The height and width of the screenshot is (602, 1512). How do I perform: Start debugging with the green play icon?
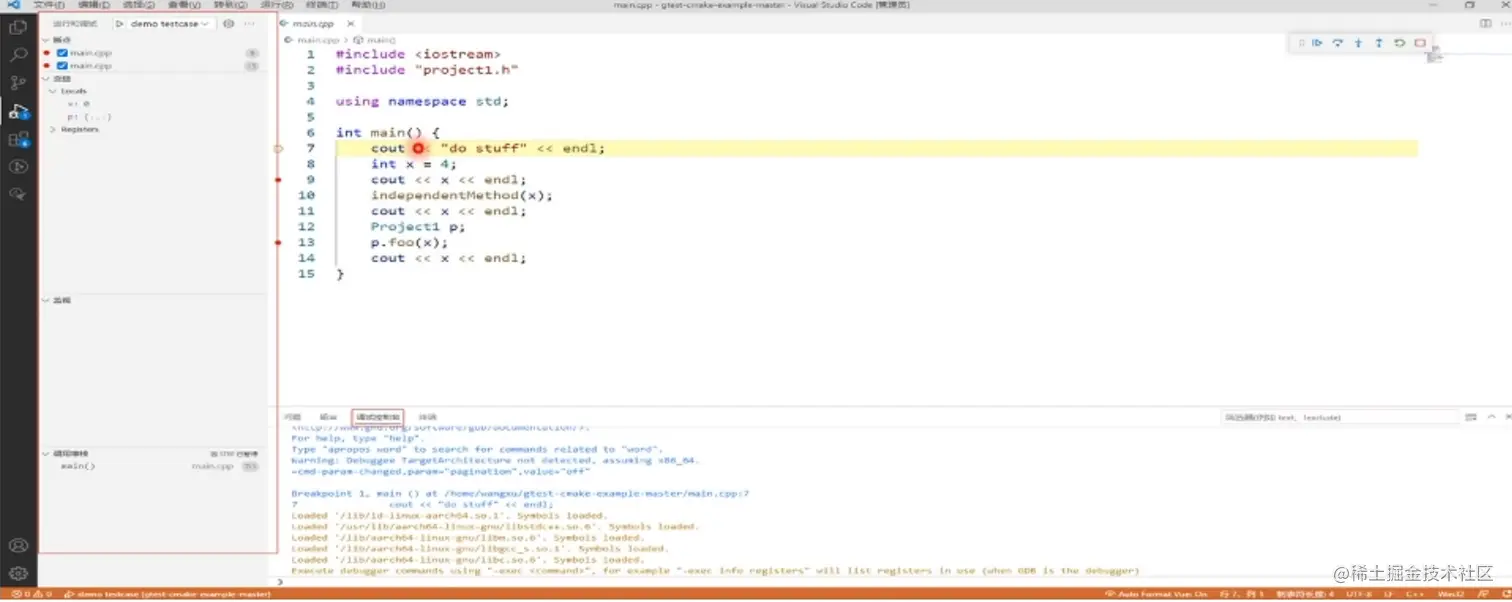click(120, 23)
